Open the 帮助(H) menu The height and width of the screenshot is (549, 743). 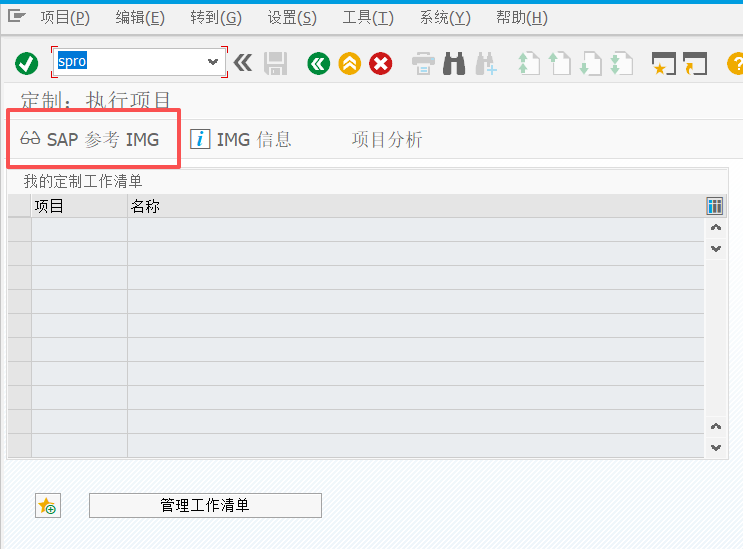(x=522, y=18)
